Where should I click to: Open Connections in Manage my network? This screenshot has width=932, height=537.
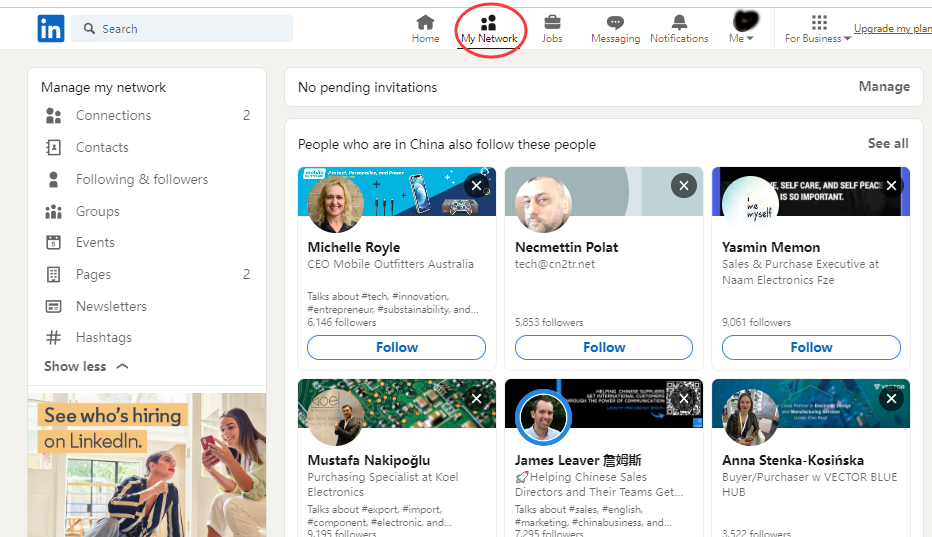(147, 115)
